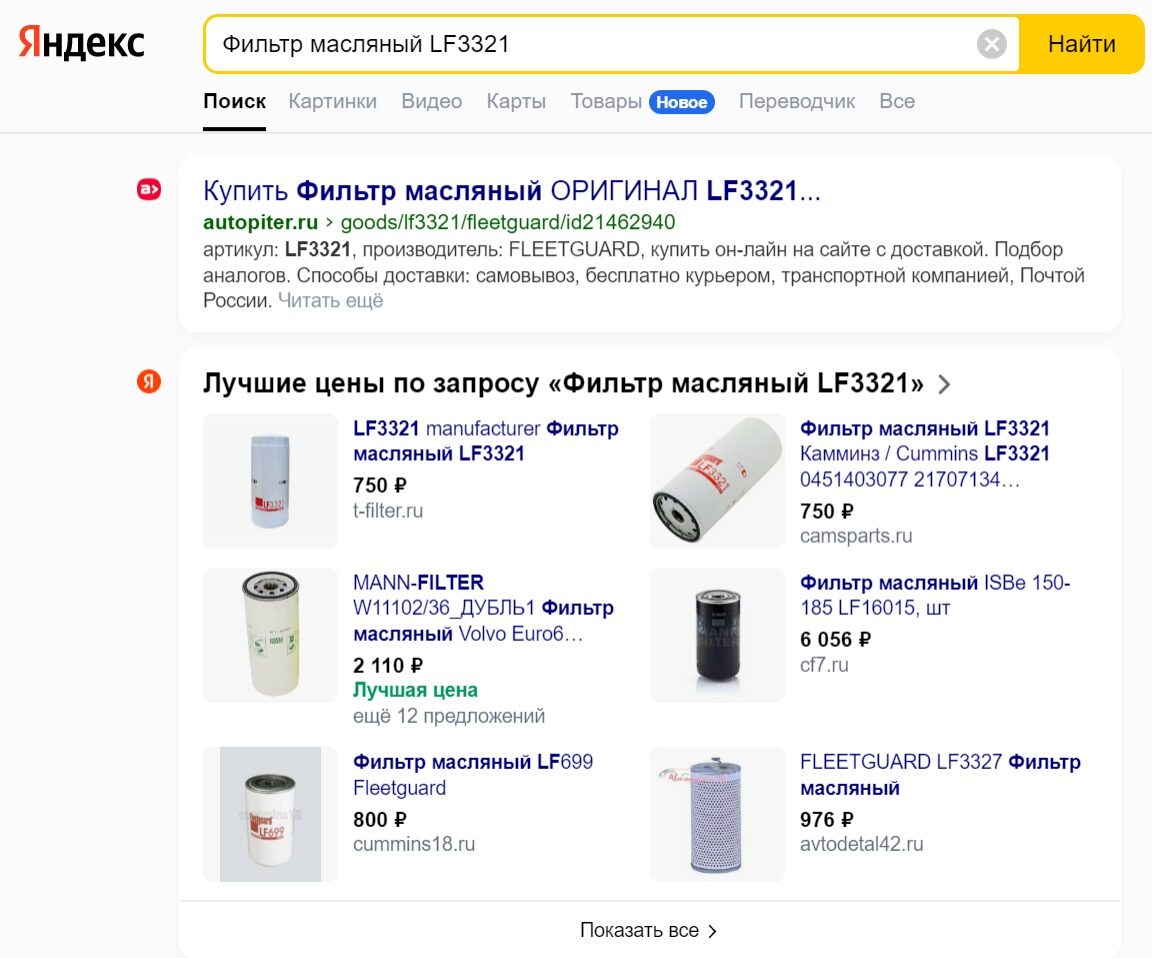Open the camsparts.ru LF3321 filter product image
This screenshot has height=958, width=1152.
click(x=717, y=481)
